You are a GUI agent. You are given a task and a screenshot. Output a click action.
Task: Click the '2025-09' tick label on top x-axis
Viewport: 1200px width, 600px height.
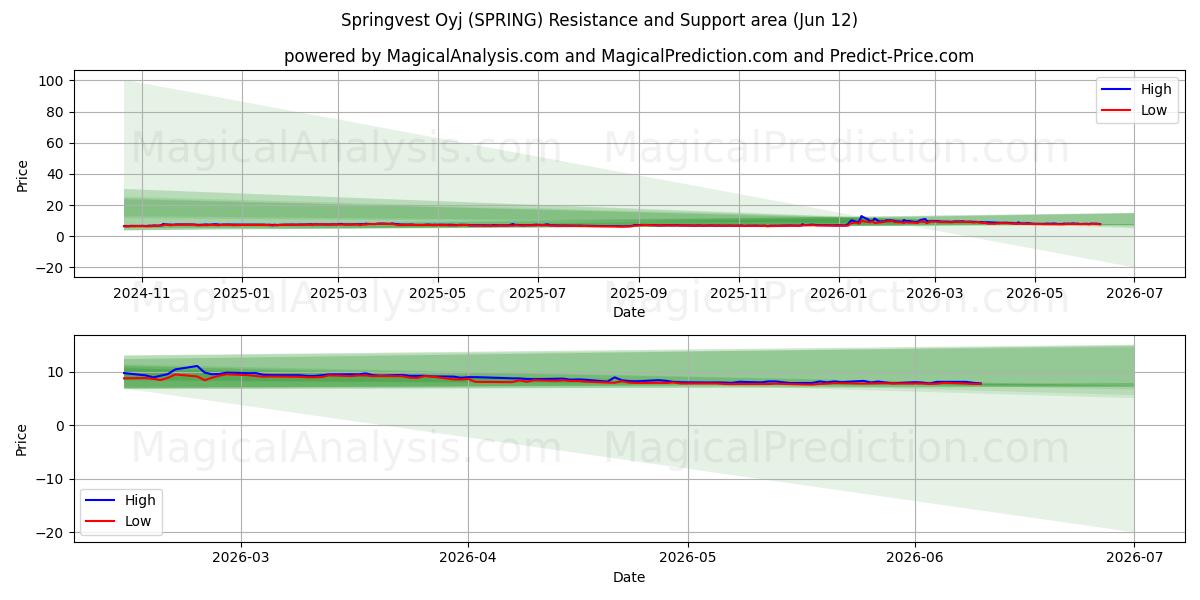[639, 293]
